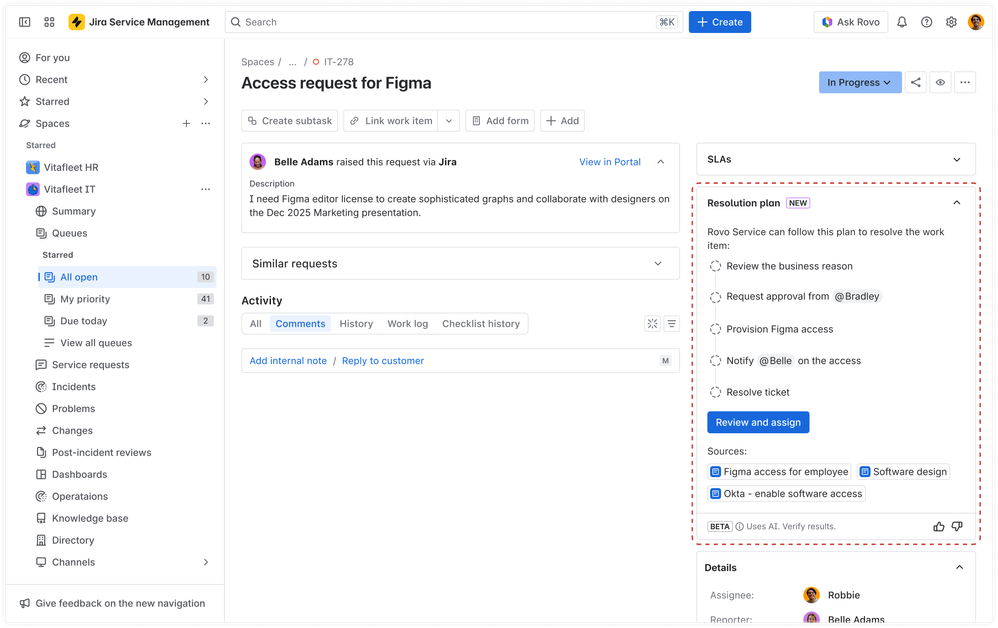Open the Link work item dropdown arrow
The width and height of the screenshot is (998, 628).
[x=449, y=121]
